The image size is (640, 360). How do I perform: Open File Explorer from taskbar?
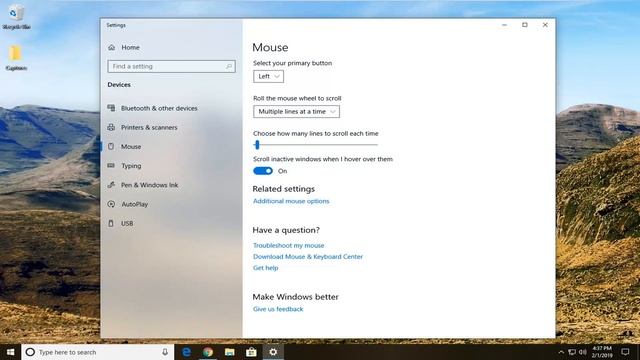(x=229, y=352)
